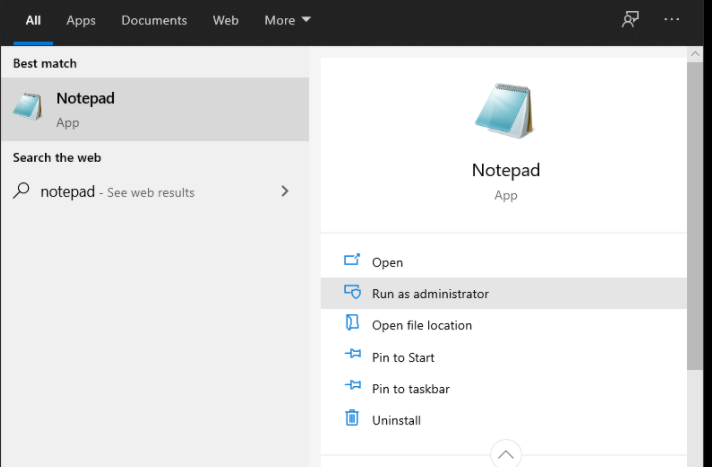Click the magnifier icon beside notepad web search

(21, 191)
